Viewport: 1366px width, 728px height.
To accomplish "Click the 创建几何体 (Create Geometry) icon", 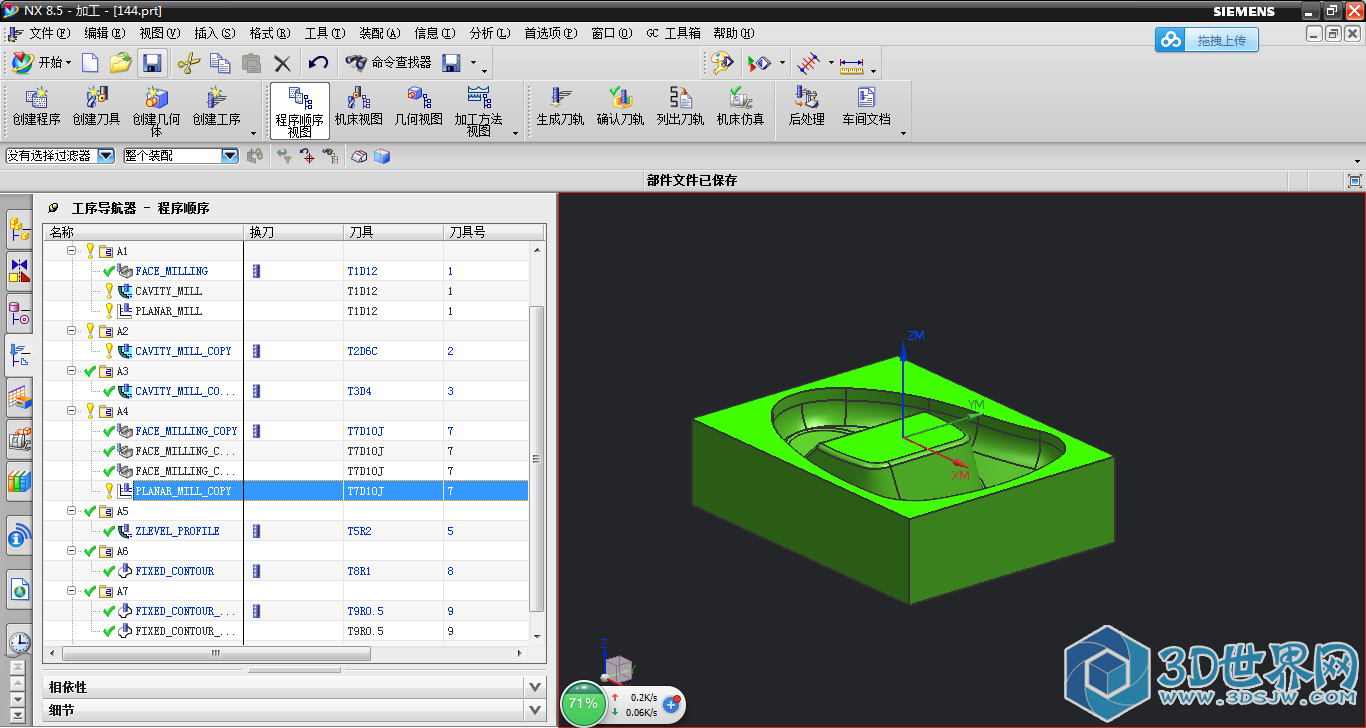I will pos(157,110).
